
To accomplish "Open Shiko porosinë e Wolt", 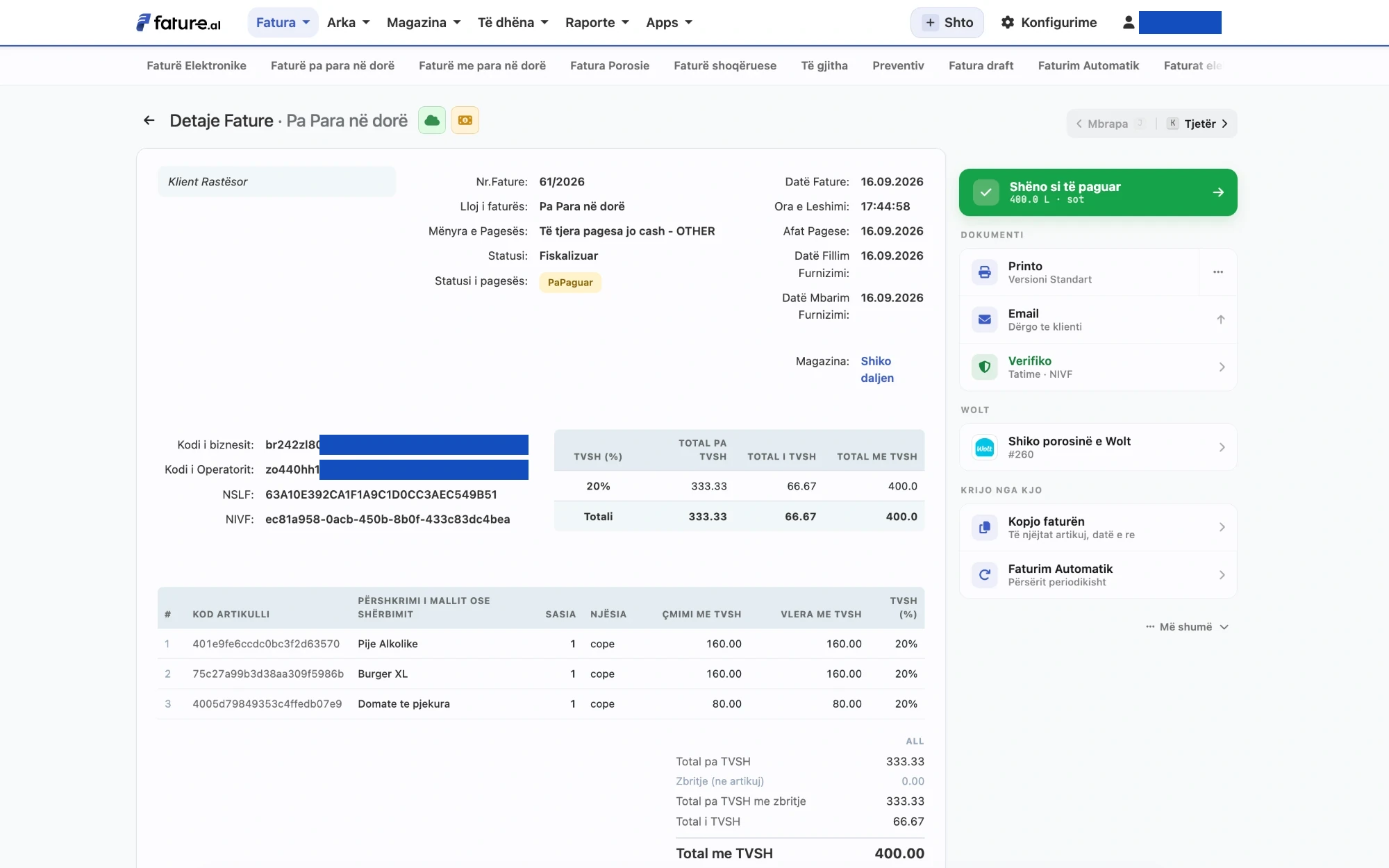I will [x=1098, y=447].
